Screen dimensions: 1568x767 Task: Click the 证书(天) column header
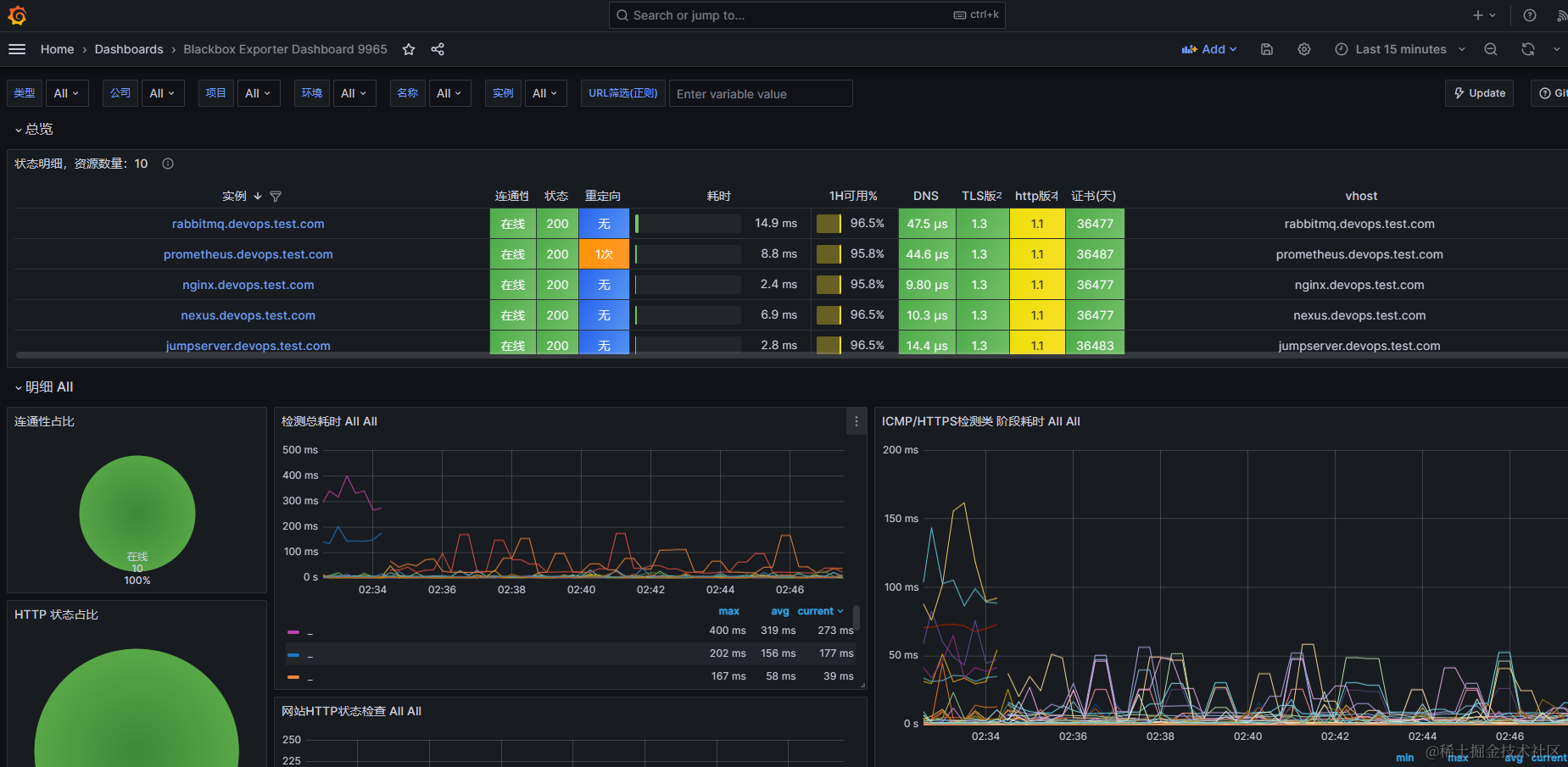(x=1093, y=196)
